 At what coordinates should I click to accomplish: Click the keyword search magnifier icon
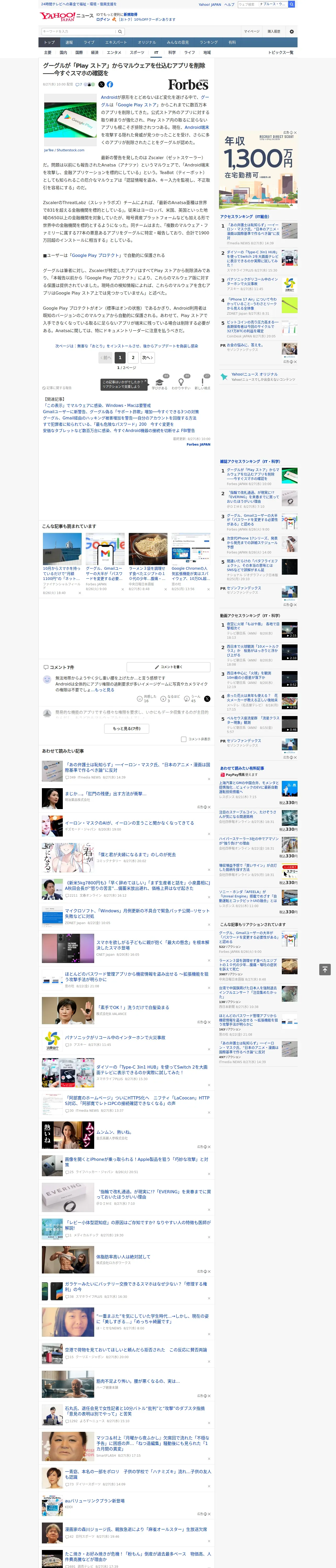120,31
